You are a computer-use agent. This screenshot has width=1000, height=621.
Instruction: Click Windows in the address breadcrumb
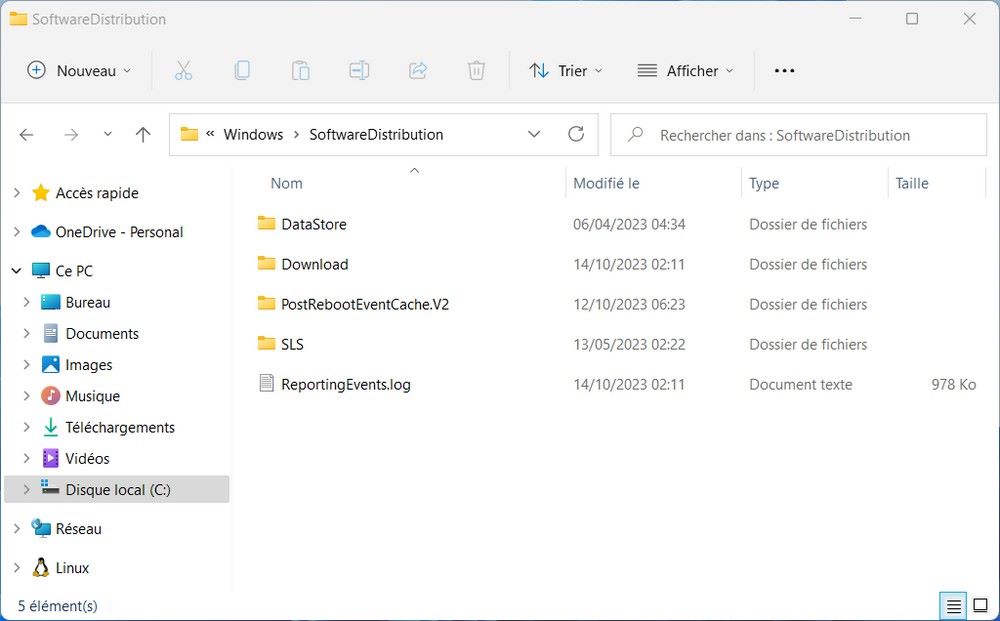pyautogui.click(x=253, y=135)
